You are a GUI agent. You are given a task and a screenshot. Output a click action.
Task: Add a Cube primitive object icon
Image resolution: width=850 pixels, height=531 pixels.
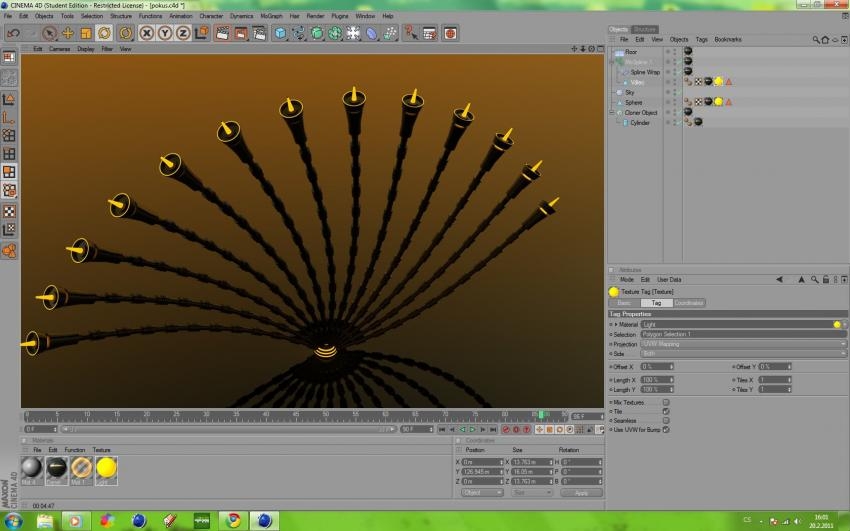coord(280,34)
